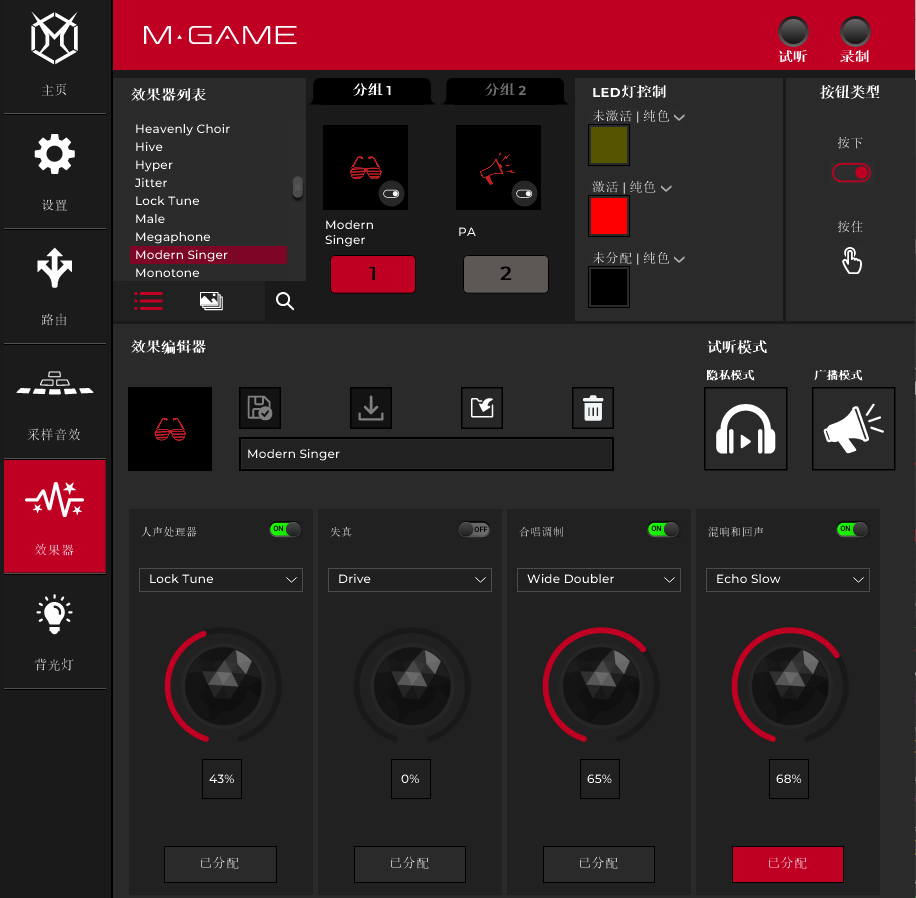916x898 pixels.
Task: Open the 主页 home logo icon
Action: pyautogui.click(x=54, y=39)
